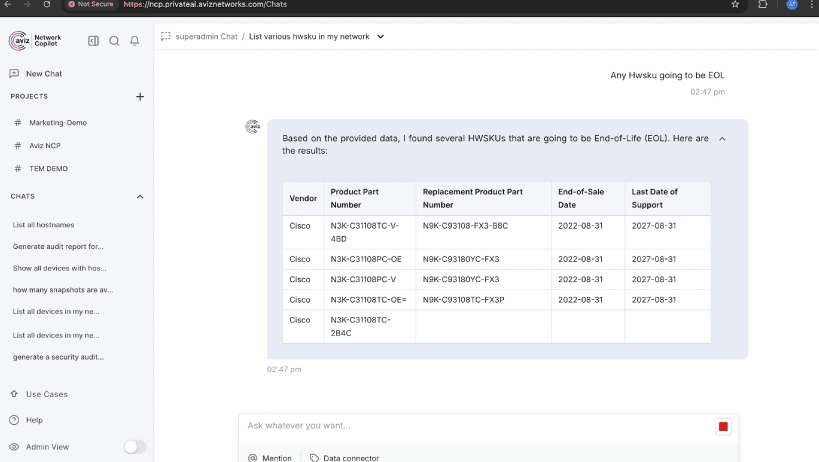Click the Use Cases icon

tap(14, 394)
